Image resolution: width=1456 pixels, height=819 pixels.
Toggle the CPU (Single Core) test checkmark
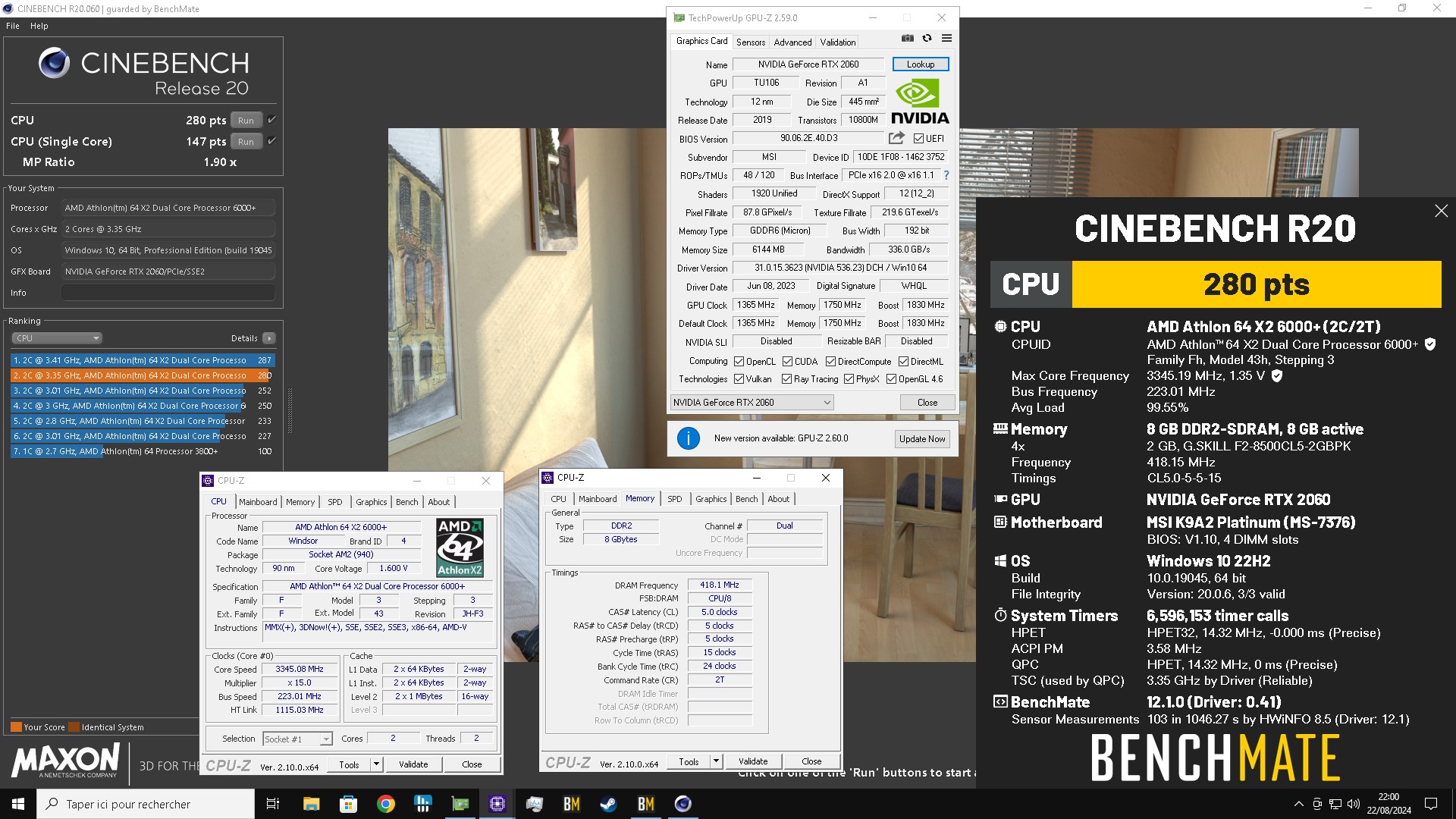pos(271,141)
